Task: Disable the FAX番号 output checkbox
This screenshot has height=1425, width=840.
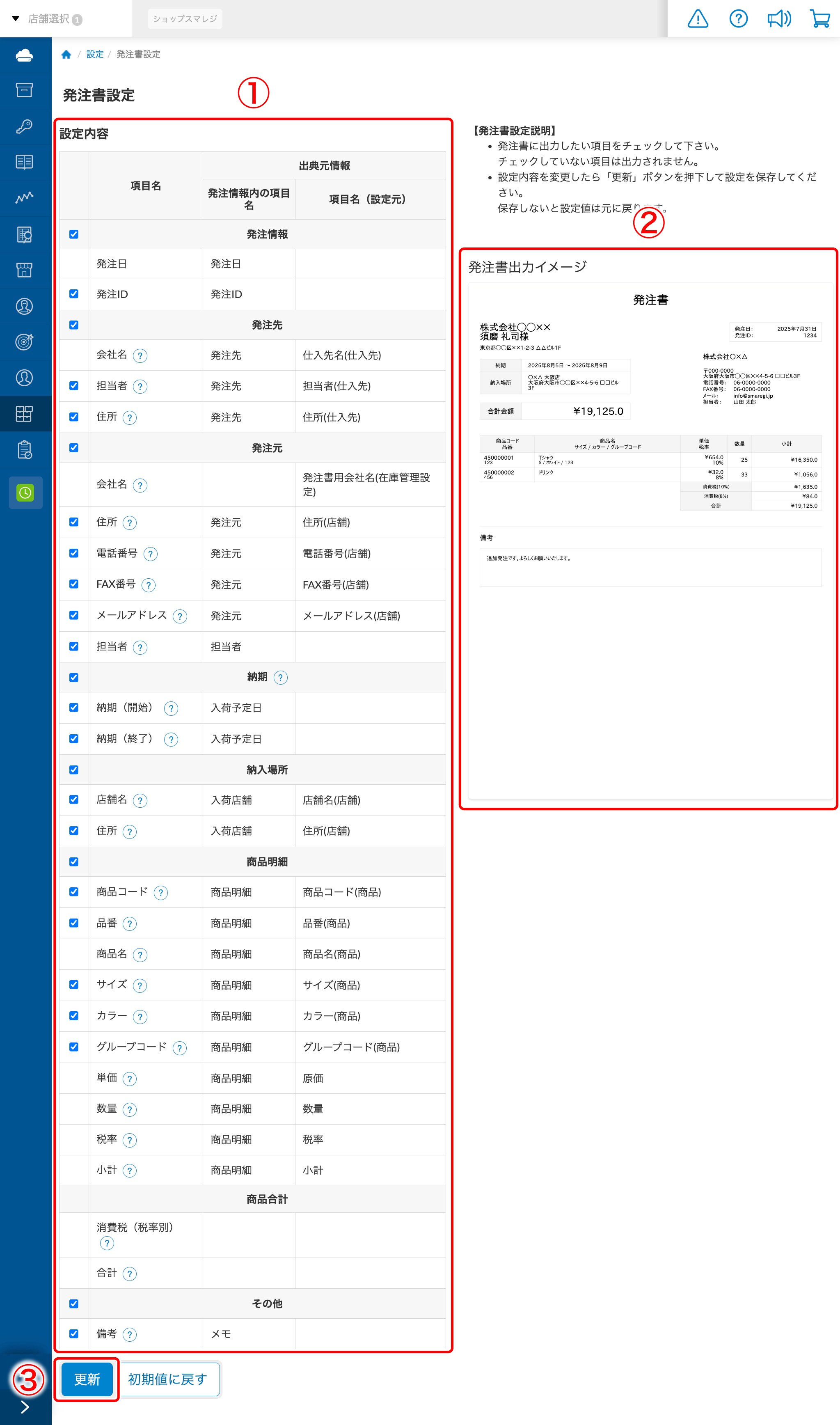Action: click(x=73, y=584)
